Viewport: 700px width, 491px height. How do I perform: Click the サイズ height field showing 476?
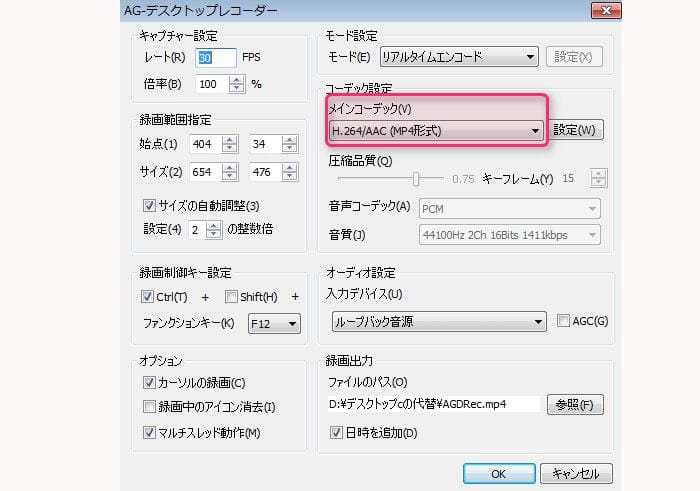266,172
